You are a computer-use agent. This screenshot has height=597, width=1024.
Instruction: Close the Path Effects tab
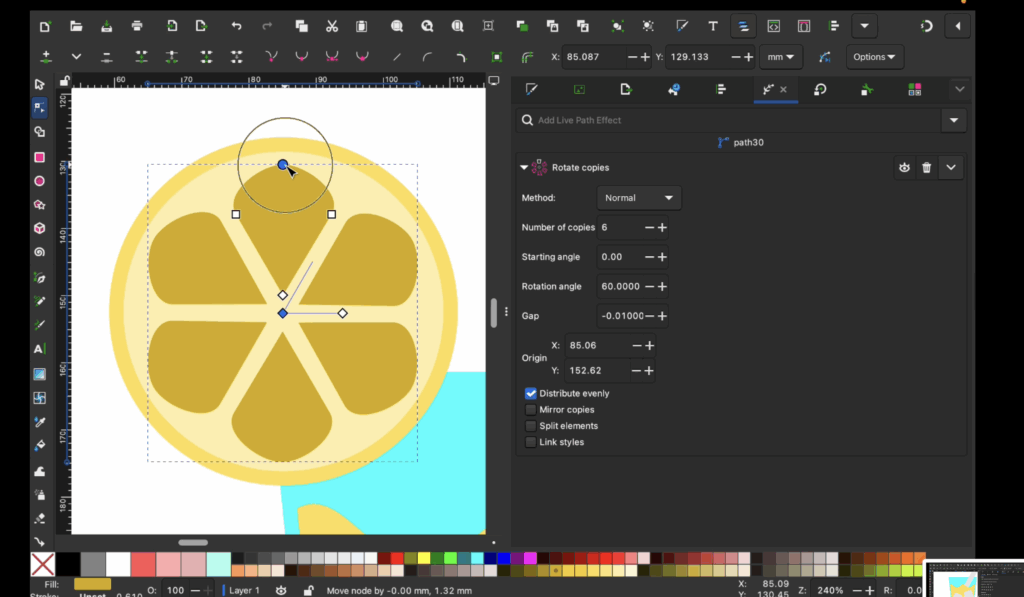pyautogui.click(x=784, y=89)
